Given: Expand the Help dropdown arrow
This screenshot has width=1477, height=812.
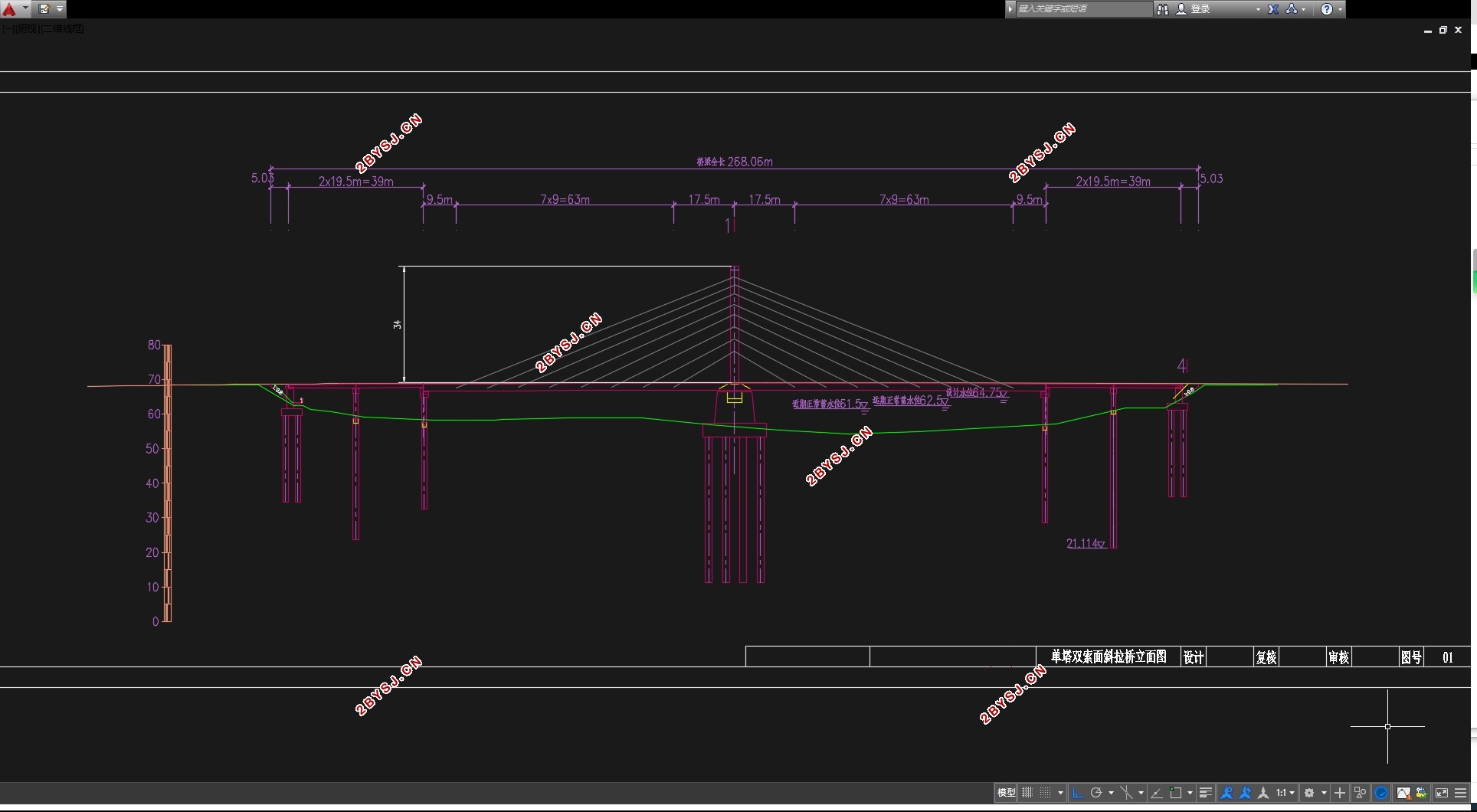Looking at the screenshot, I should [x=1340, y=9].
